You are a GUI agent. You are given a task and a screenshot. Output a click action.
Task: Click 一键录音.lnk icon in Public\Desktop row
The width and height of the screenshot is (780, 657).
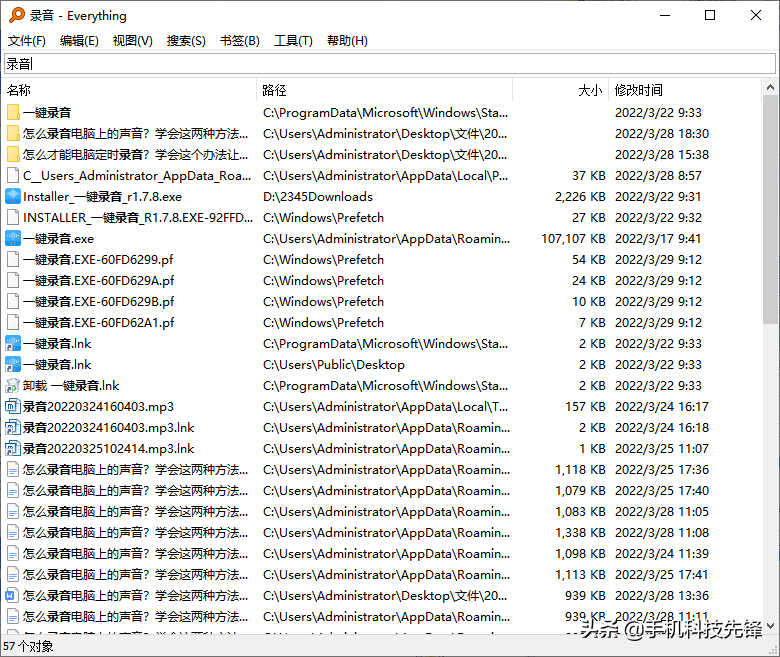point(13,365)
